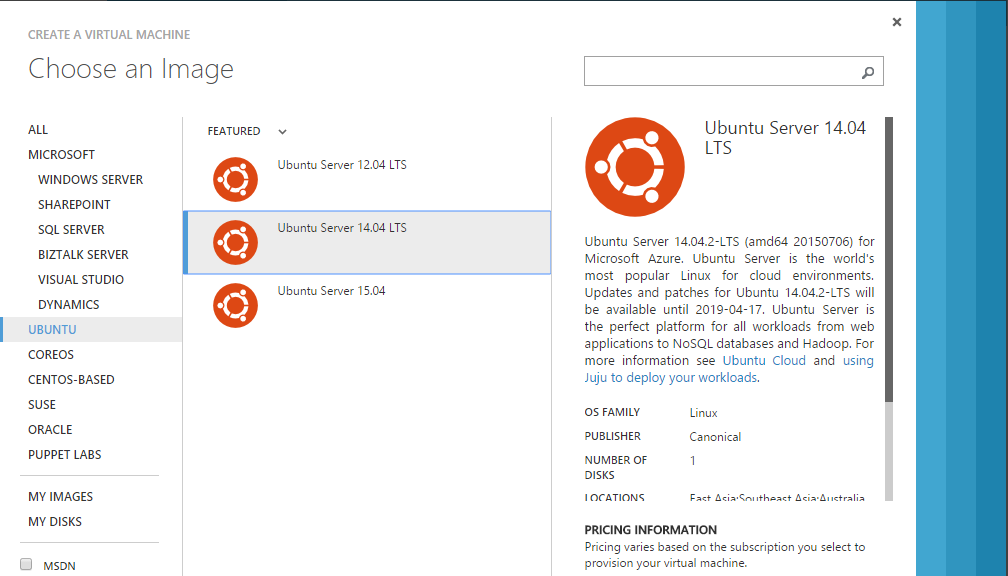Open MY IMAGES section
The height and width of the screenshot is (576, 1008).
60,497
